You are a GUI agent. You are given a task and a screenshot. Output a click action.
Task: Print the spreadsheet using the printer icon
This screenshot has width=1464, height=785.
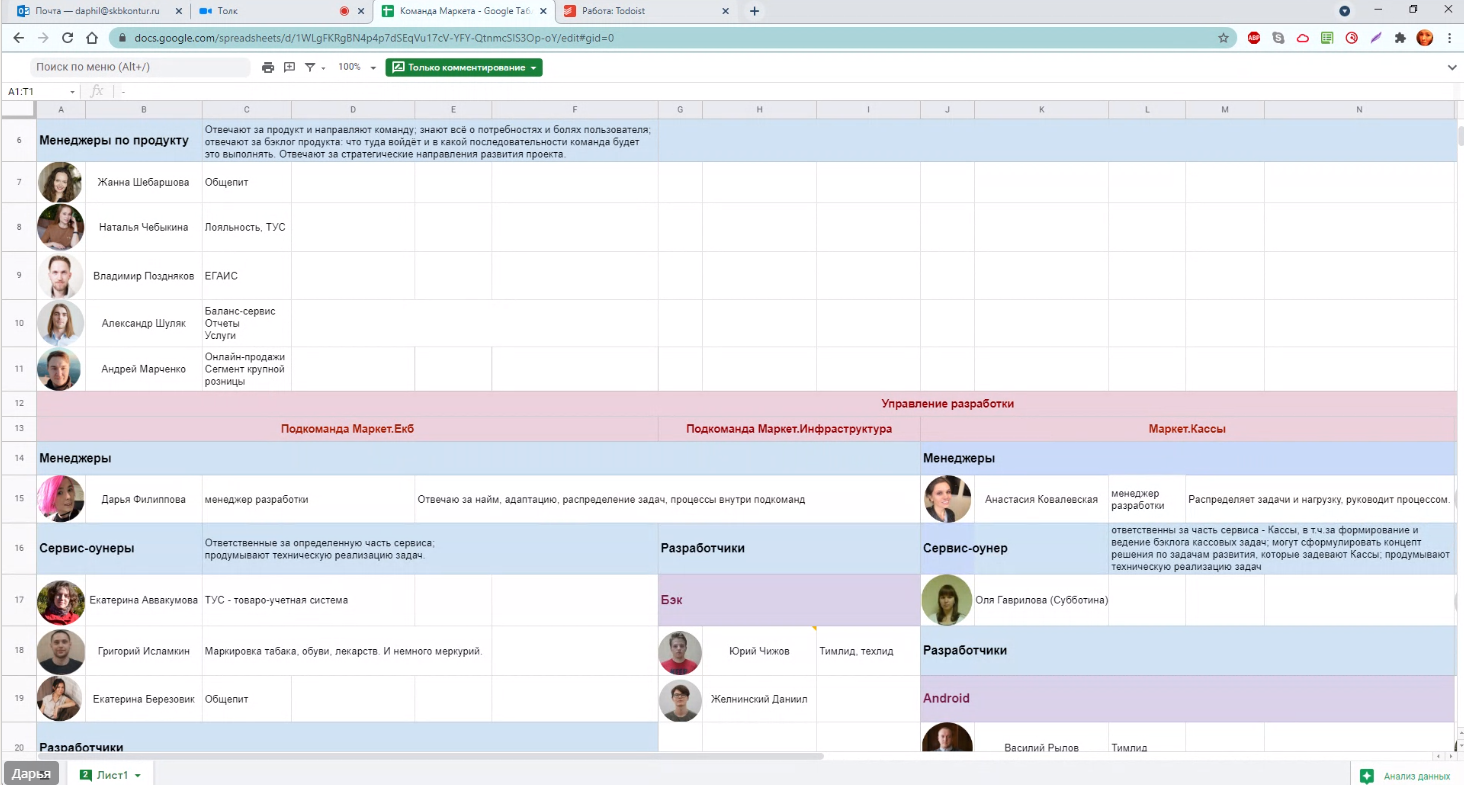tap(267, 67)
